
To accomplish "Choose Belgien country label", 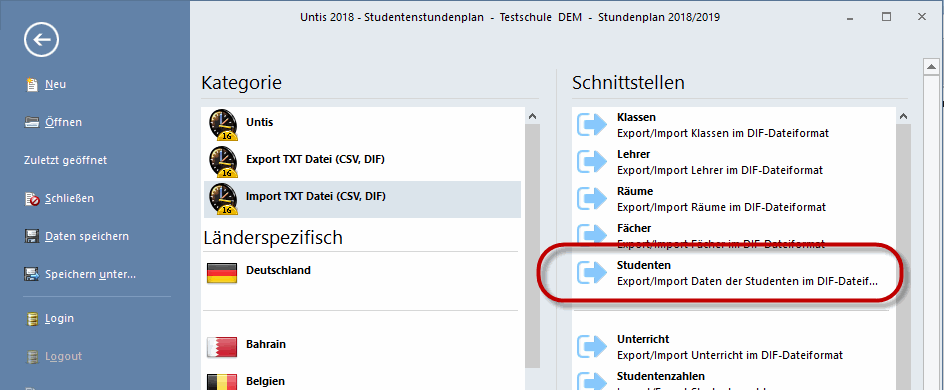I will click(x=266, y=382).
